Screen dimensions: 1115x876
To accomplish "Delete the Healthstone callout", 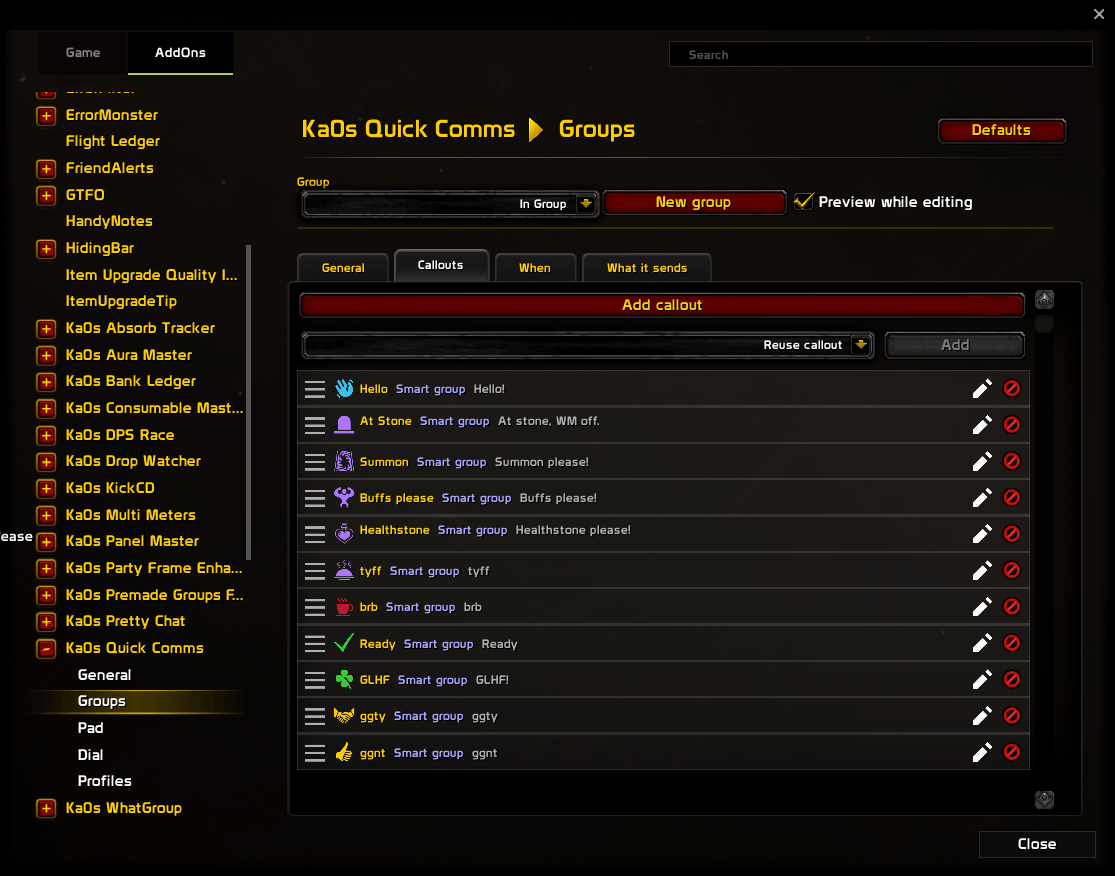I will [x=1012, y=533].
